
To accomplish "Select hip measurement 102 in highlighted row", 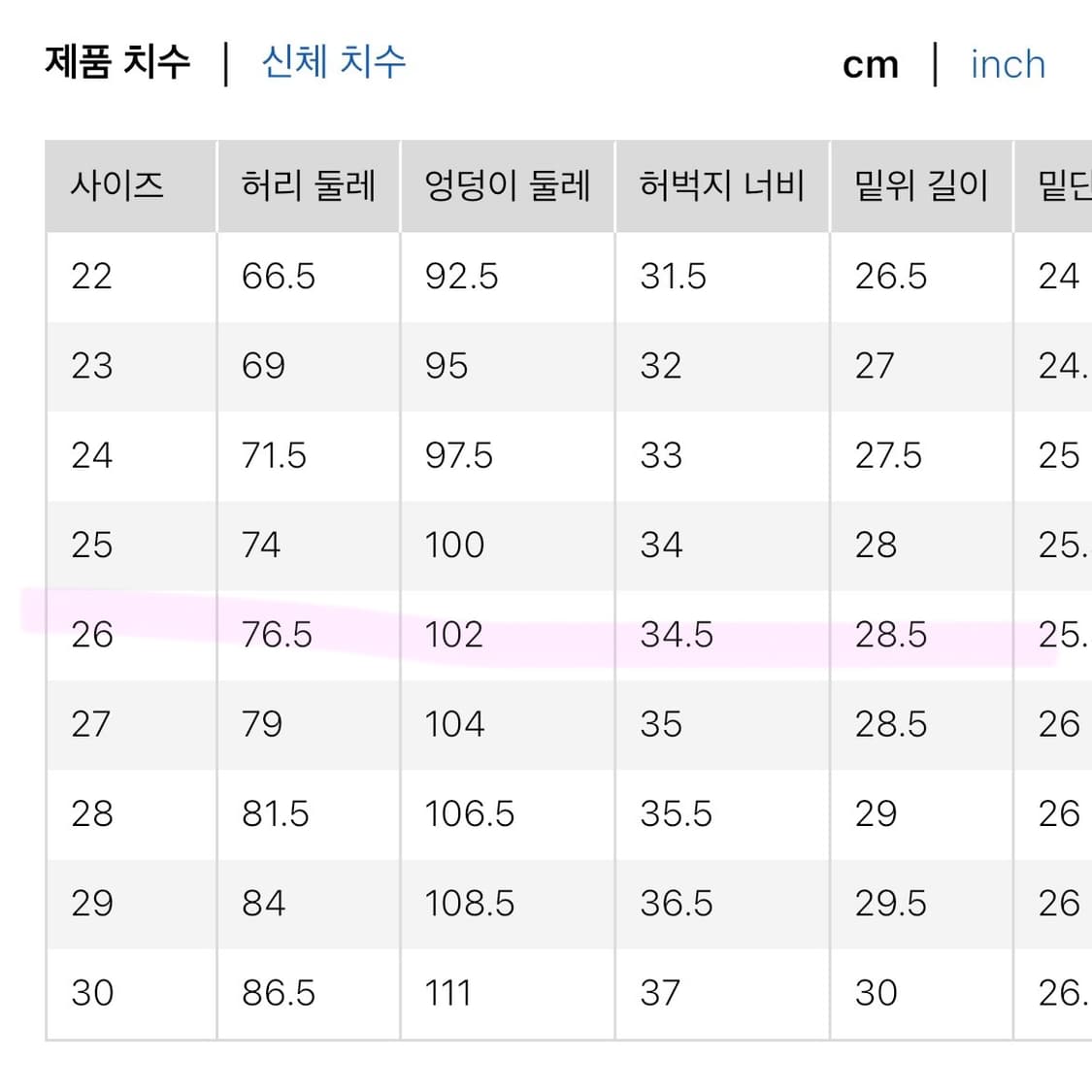I will pyautogui.click(x=454, y=635).
